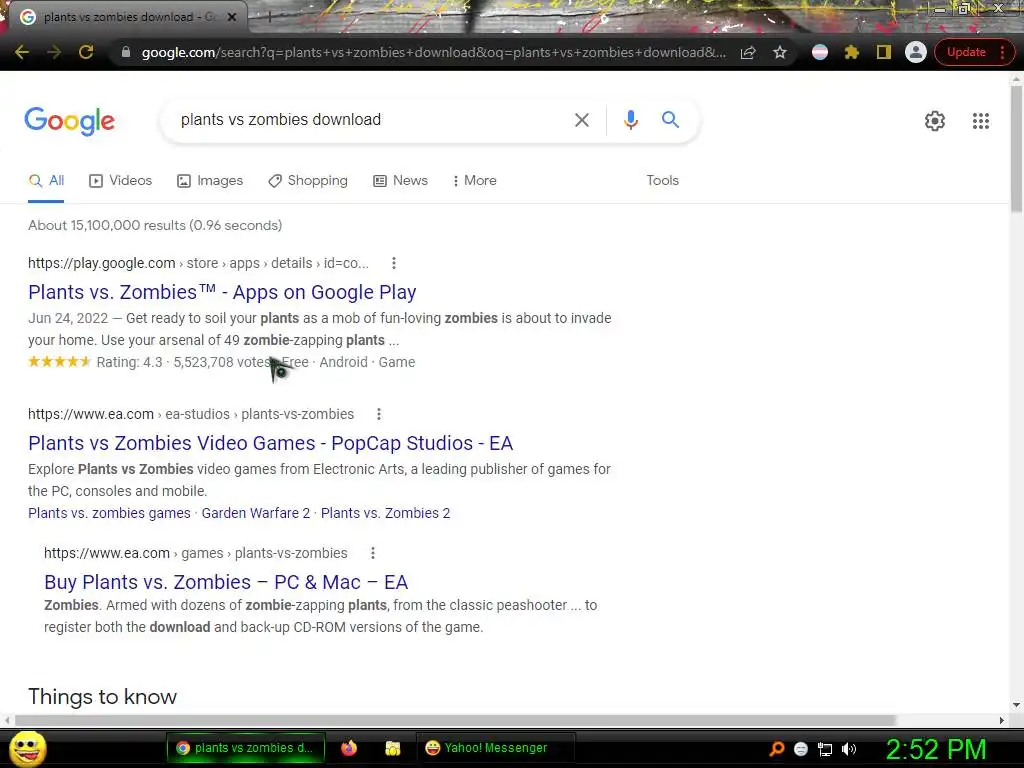This screenshot has height=768, width=1024.
Task: Open the smiley Start menu button
Action: [x=27, y=748]
